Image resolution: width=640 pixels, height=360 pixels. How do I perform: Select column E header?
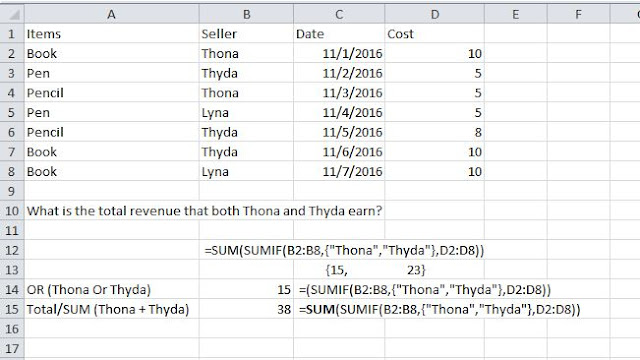click(516, 15)
